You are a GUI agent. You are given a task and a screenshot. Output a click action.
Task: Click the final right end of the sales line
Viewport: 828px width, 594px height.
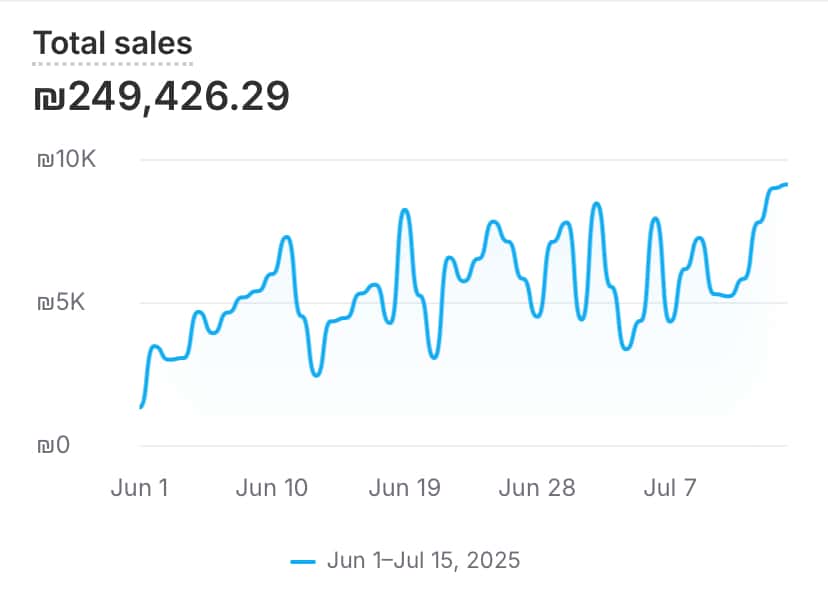786,184
